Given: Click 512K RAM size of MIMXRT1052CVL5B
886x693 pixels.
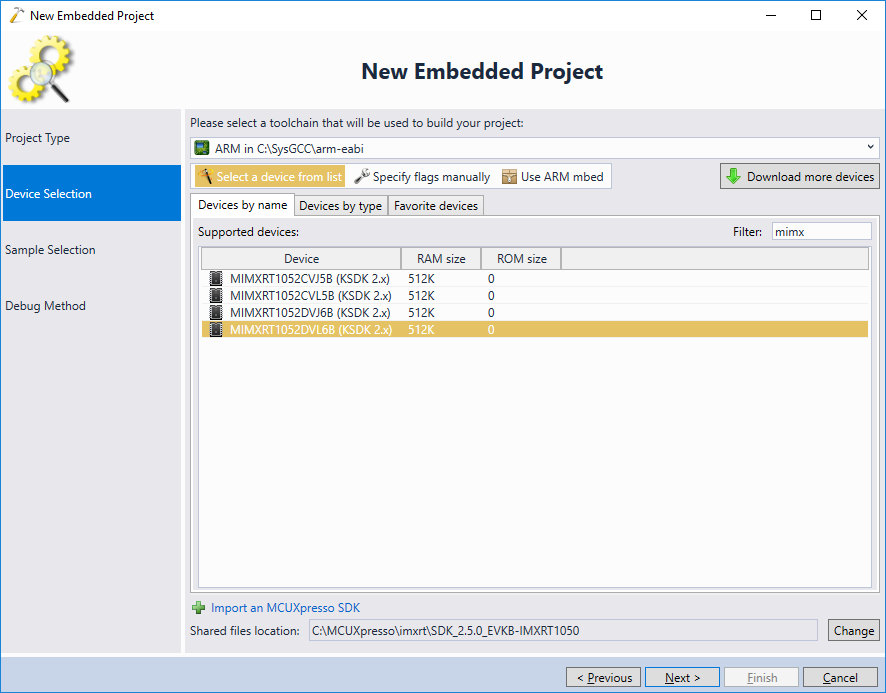Looking at the screenshot, I should click(422, 296).
